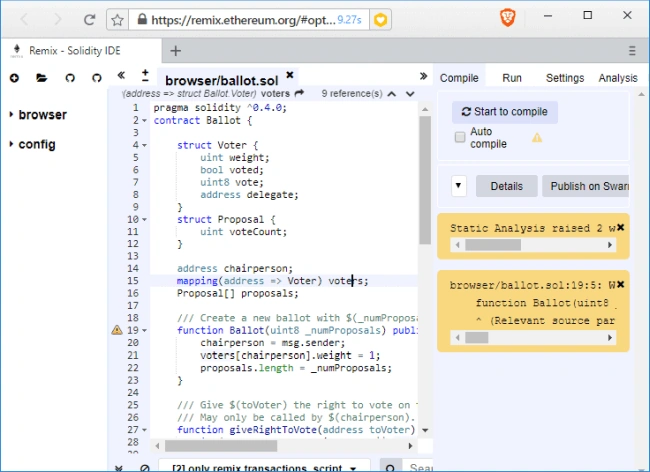Screen dimensions: 650x472
Task: Open the contract selection dropdown beside Details
Action: [458, 186]
